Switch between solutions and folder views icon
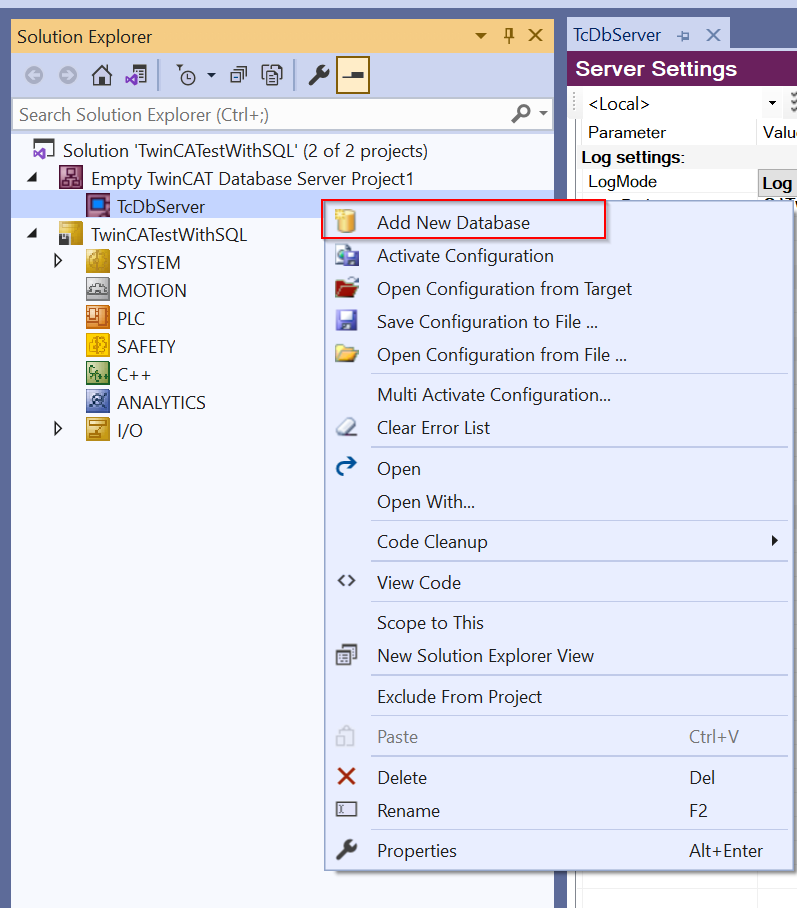Viewport: 797px width, 908px height. tap(136, 75)
